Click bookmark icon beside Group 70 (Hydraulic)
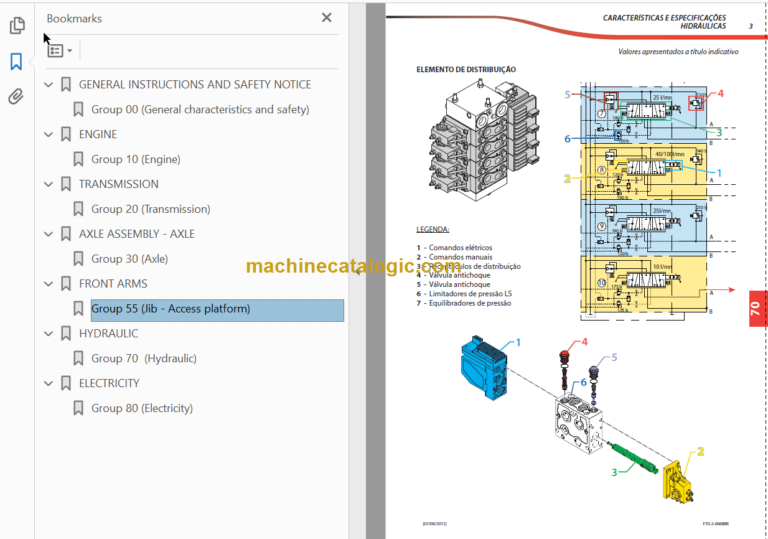The image size is (768, 539). tap(78, 359)
